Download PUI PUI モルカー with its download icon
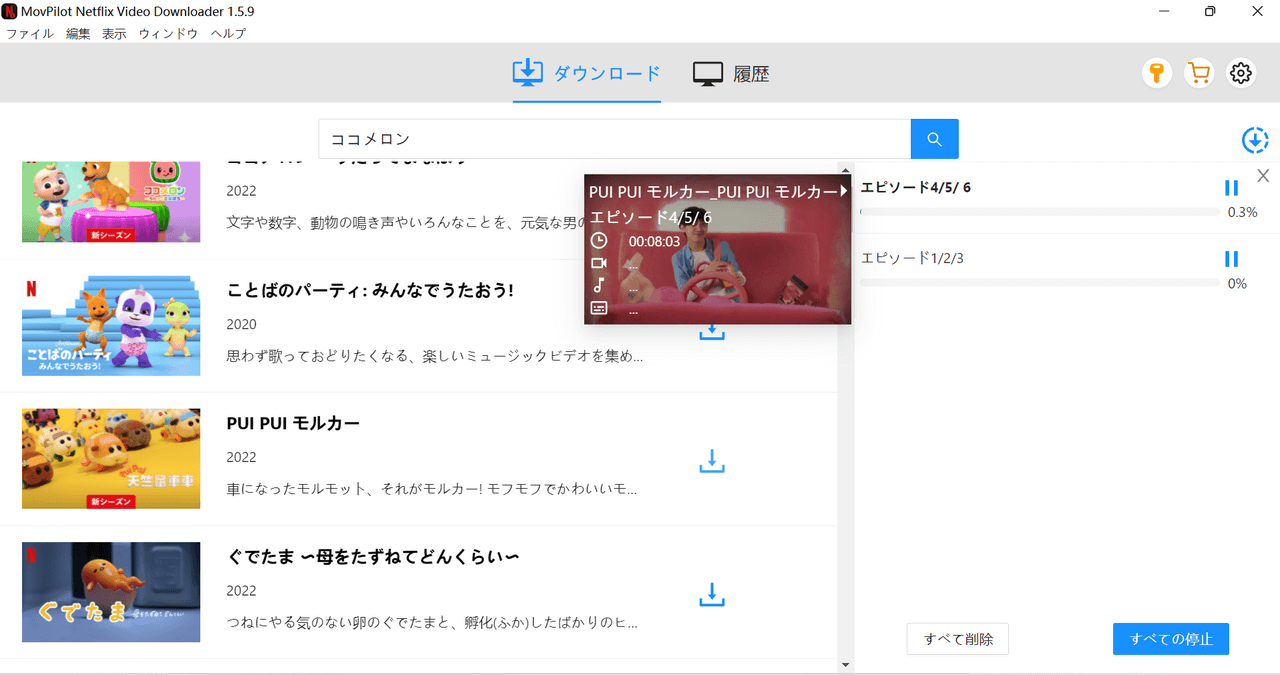The image size is (1280, 675). 711,461
